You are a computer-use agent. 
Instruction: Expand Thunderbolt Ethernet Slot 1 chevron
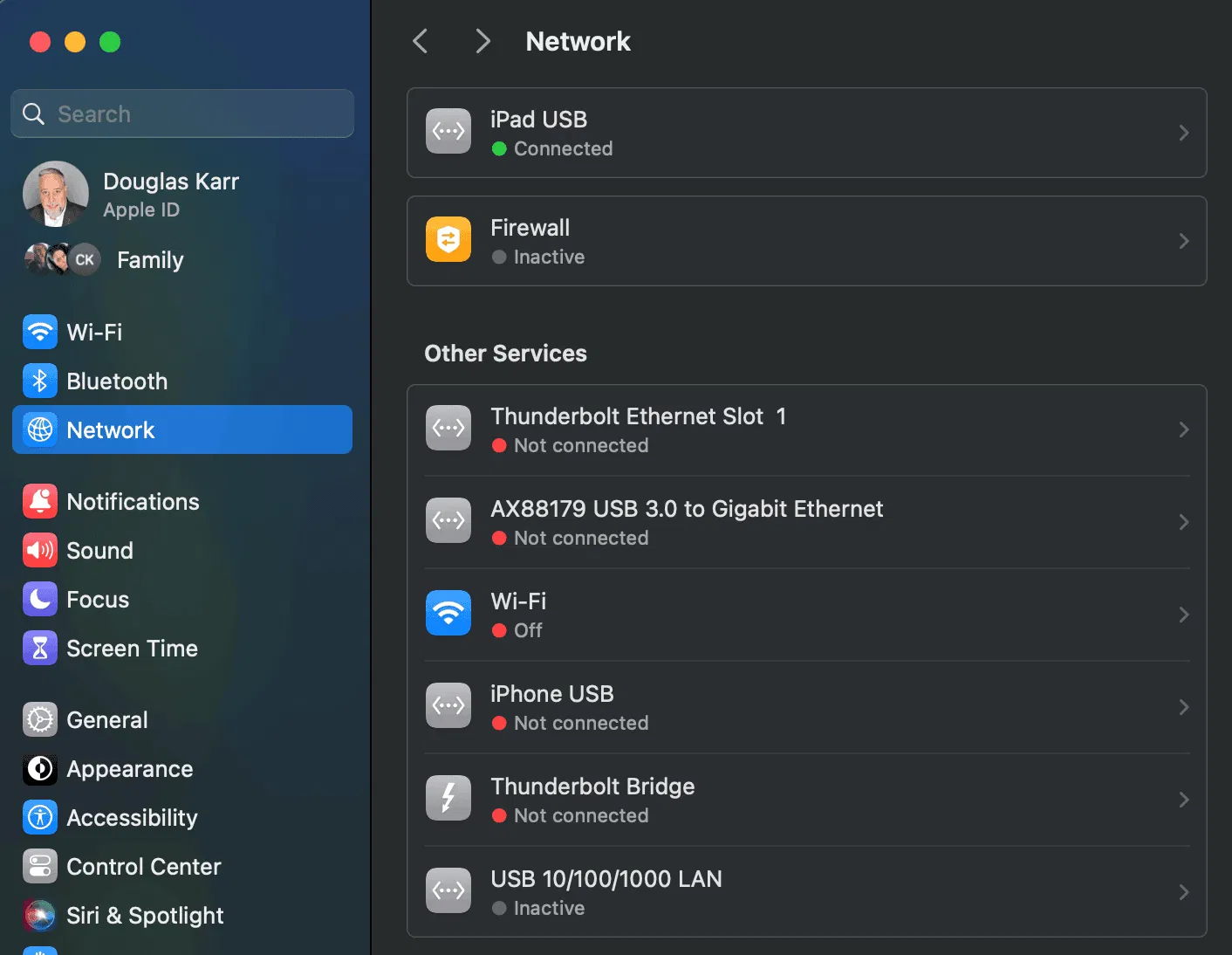[1183, 429]
